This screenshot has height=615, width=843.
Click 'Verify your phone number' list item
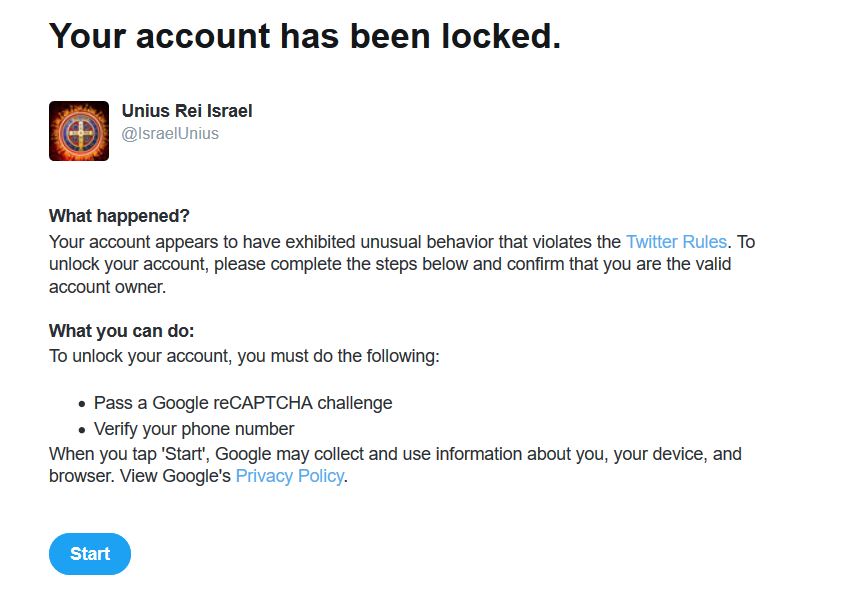(x=194, y=429)
